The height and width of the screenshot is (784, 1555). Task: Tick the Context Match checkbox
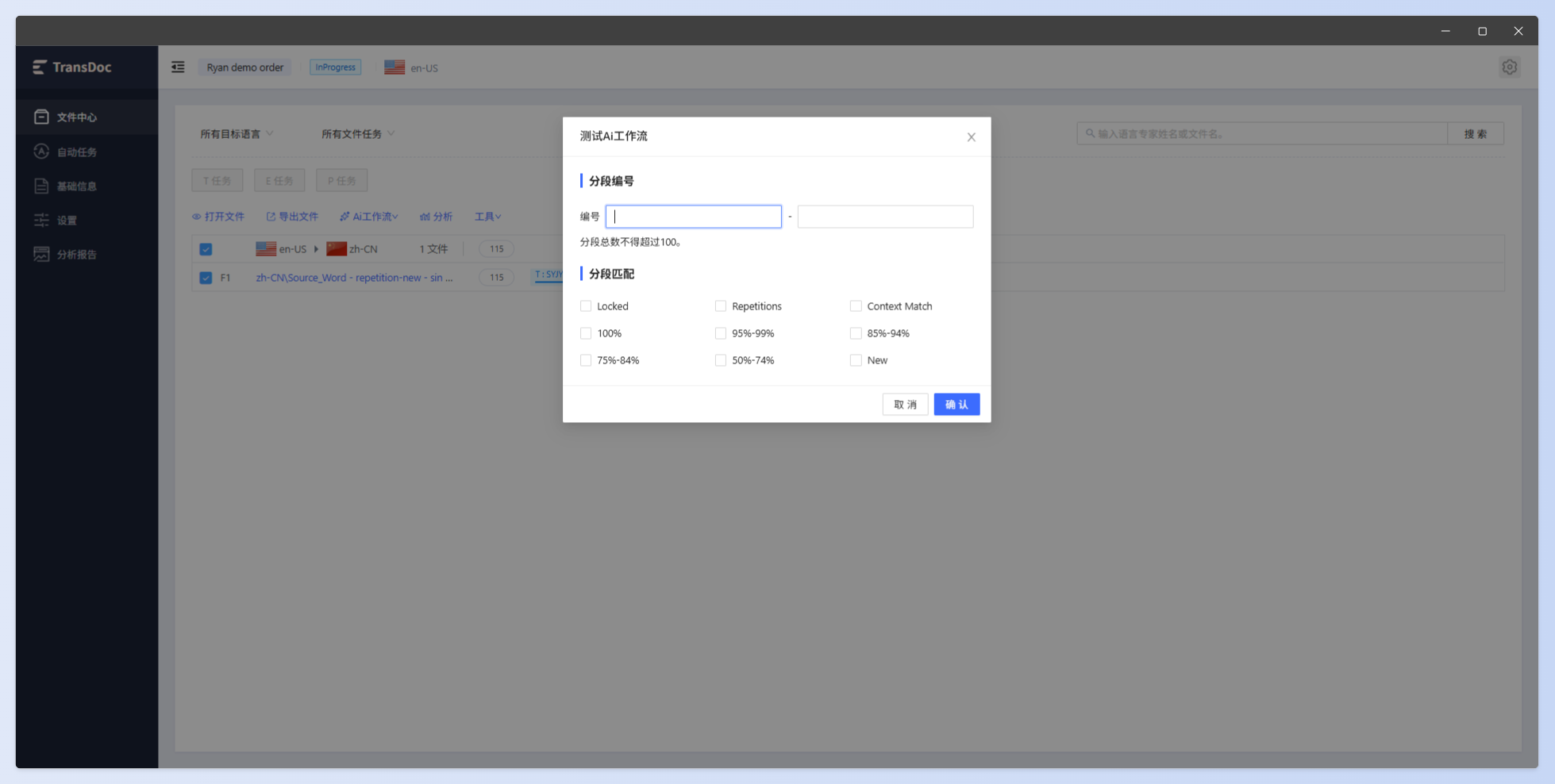(x=856, y=306)
